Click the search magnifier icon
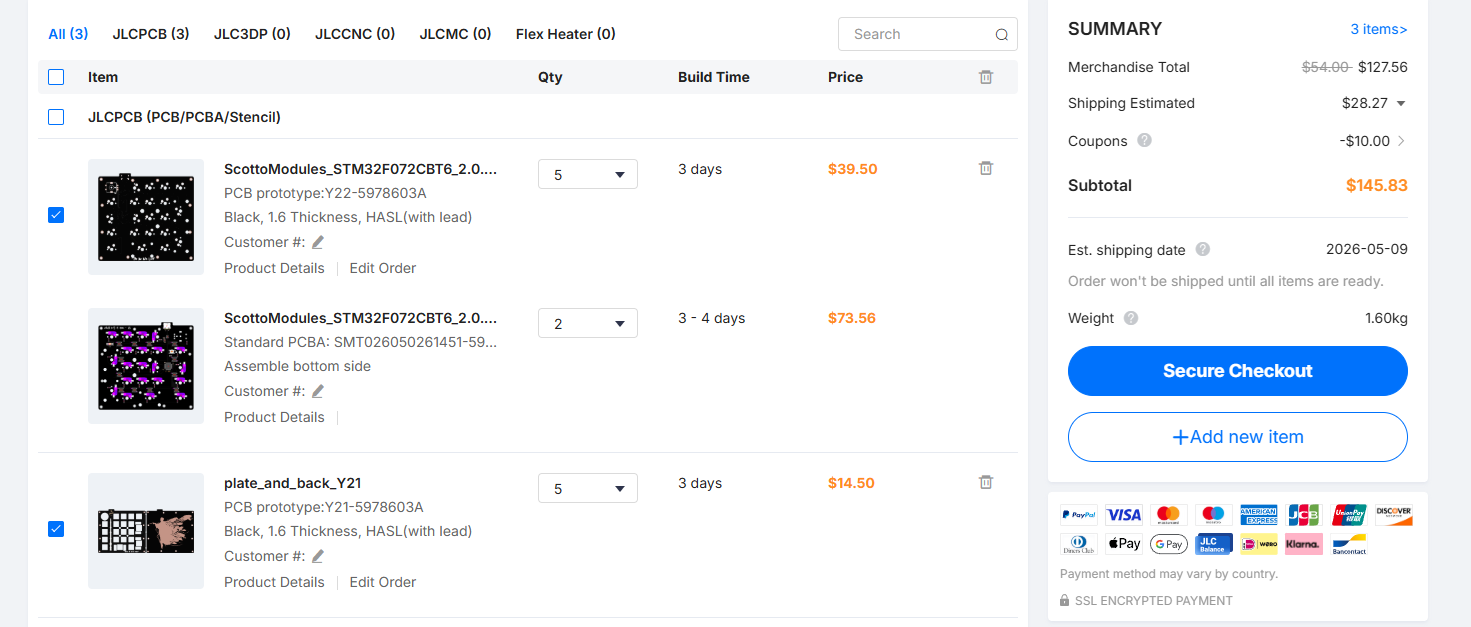 point(1001,34)
